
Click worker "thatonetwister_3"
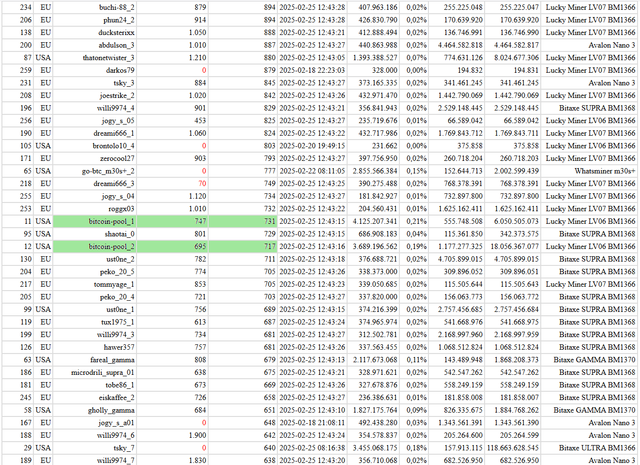[x=109, y=58]
